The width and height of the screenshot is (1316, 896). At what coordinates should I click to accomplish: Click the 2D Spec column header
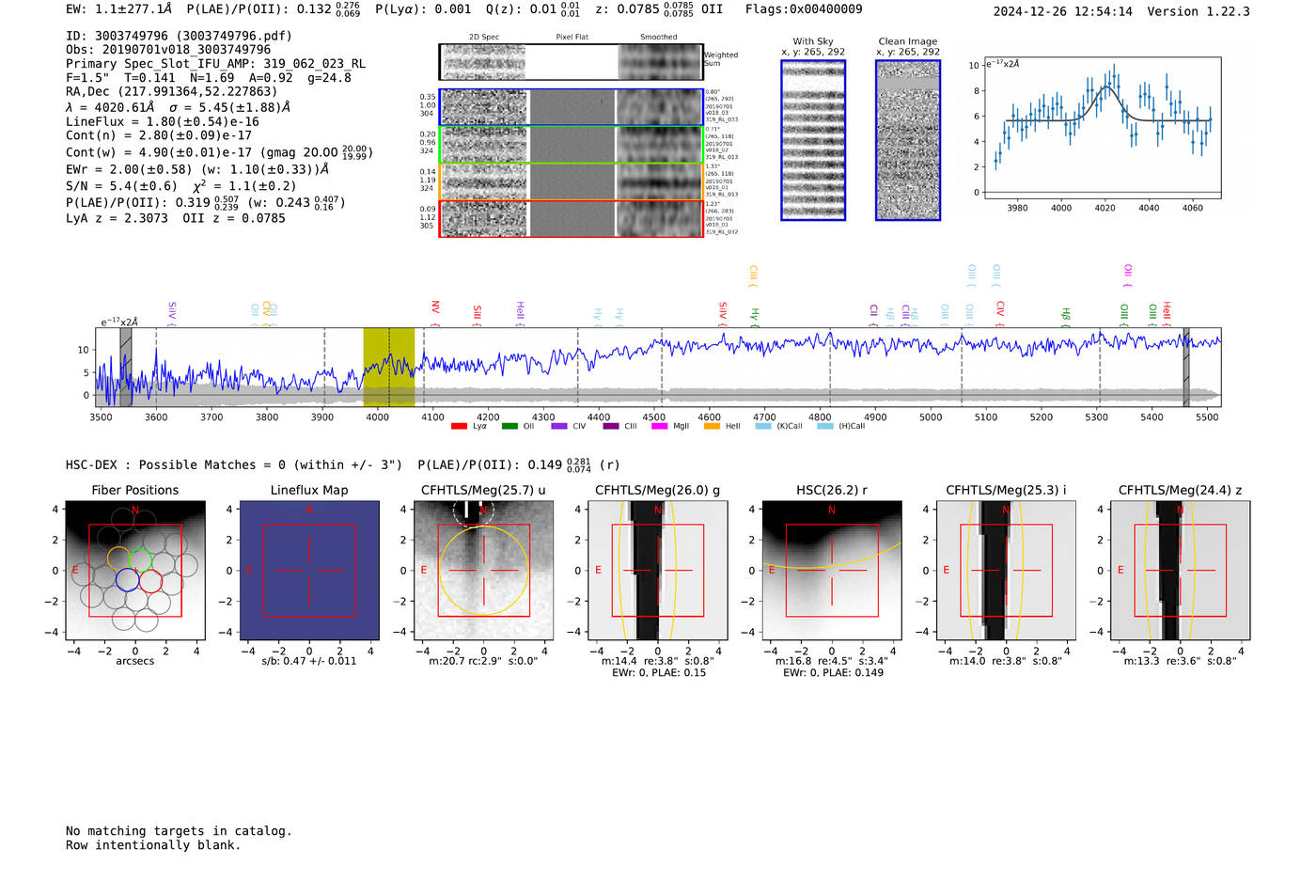pos(484,38)
